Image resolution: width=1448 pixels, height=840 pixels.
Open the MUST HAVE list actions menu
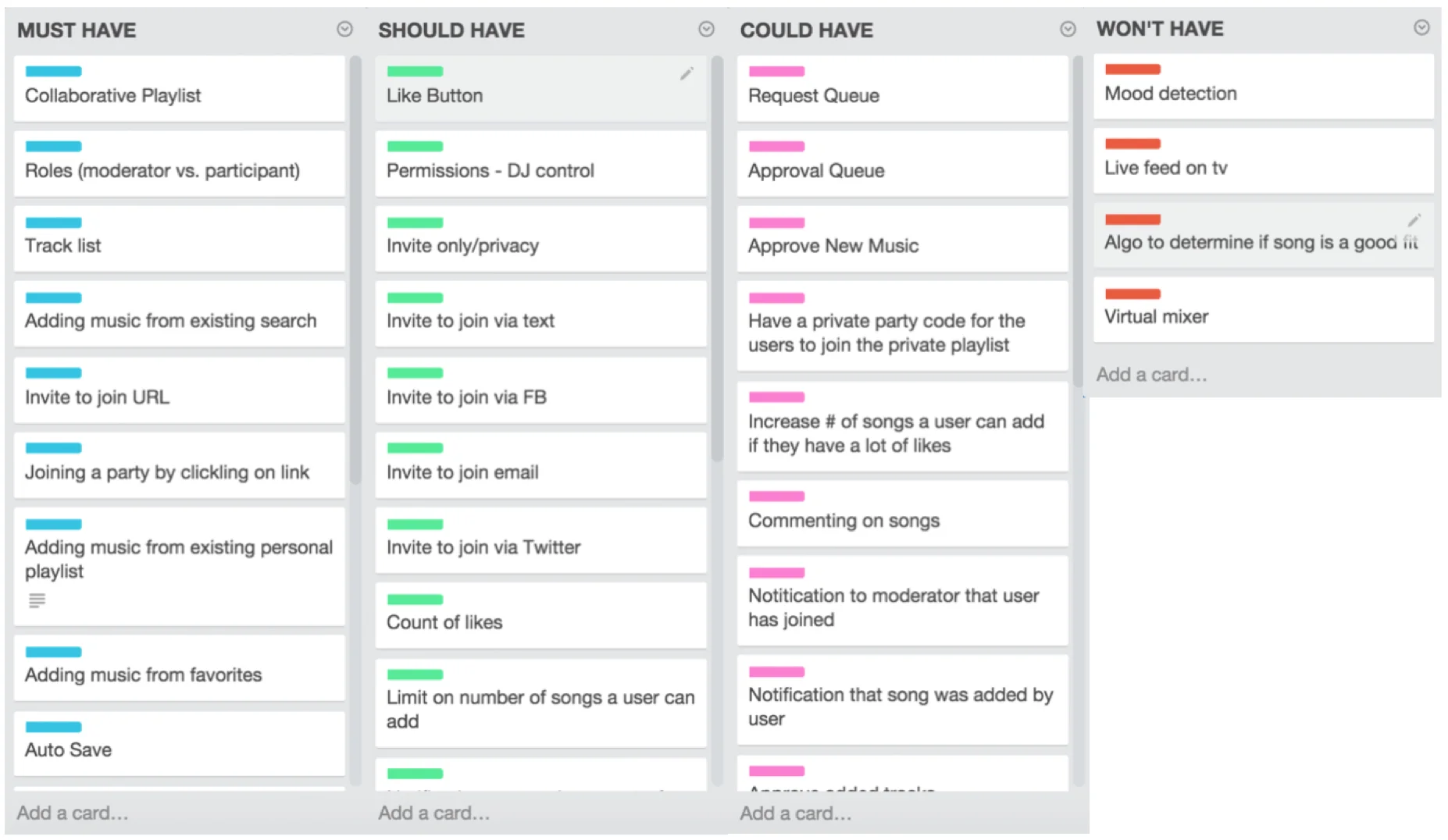(x=344, y=29)
